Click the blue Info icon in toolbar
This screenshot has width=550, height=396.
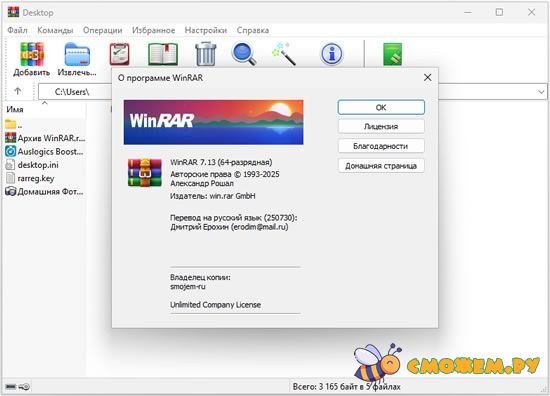331,54
